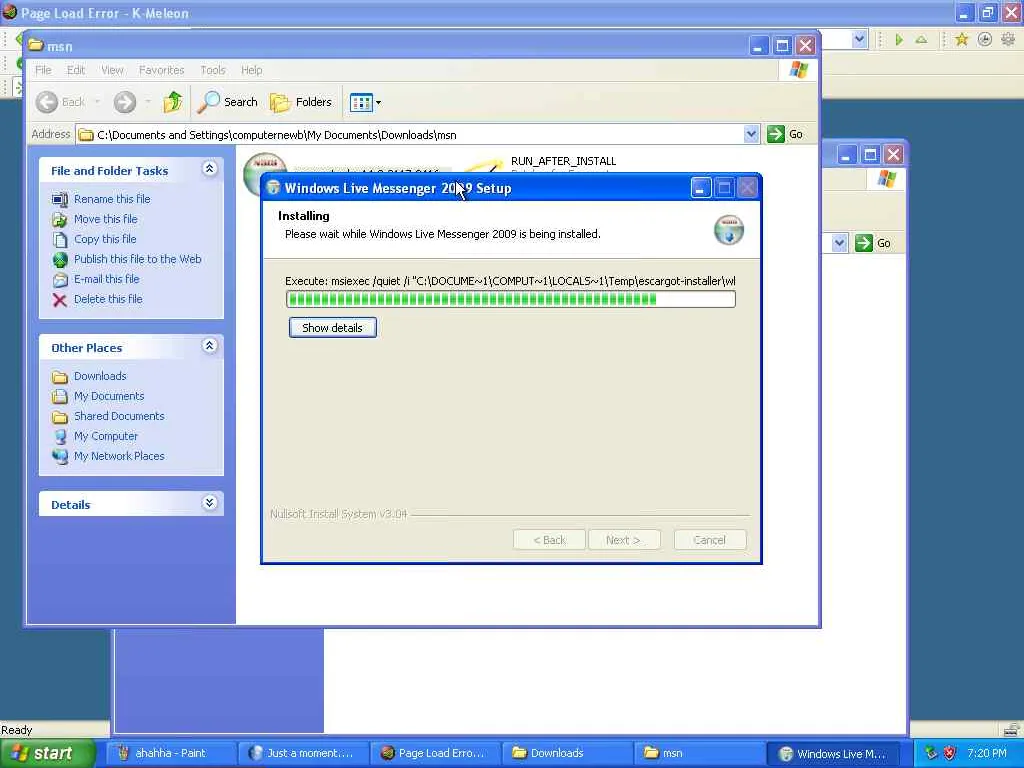
Task: Click the K-Meleon bookmarks star icon
Action: click(x=961, y=39)
